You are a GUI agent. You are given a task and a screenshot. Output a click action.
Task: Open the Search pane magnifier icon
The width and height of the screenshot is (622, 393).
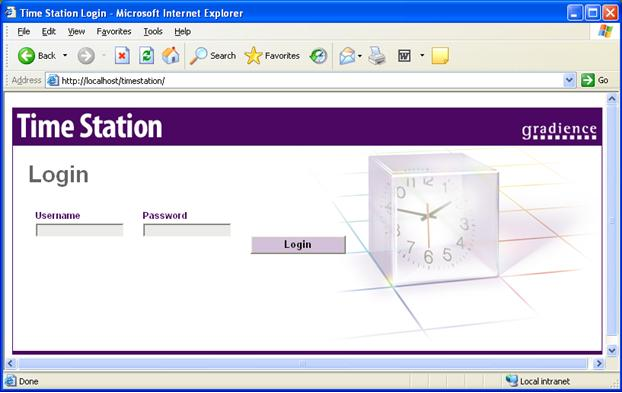pyautogui.click(x=198, y=56)
